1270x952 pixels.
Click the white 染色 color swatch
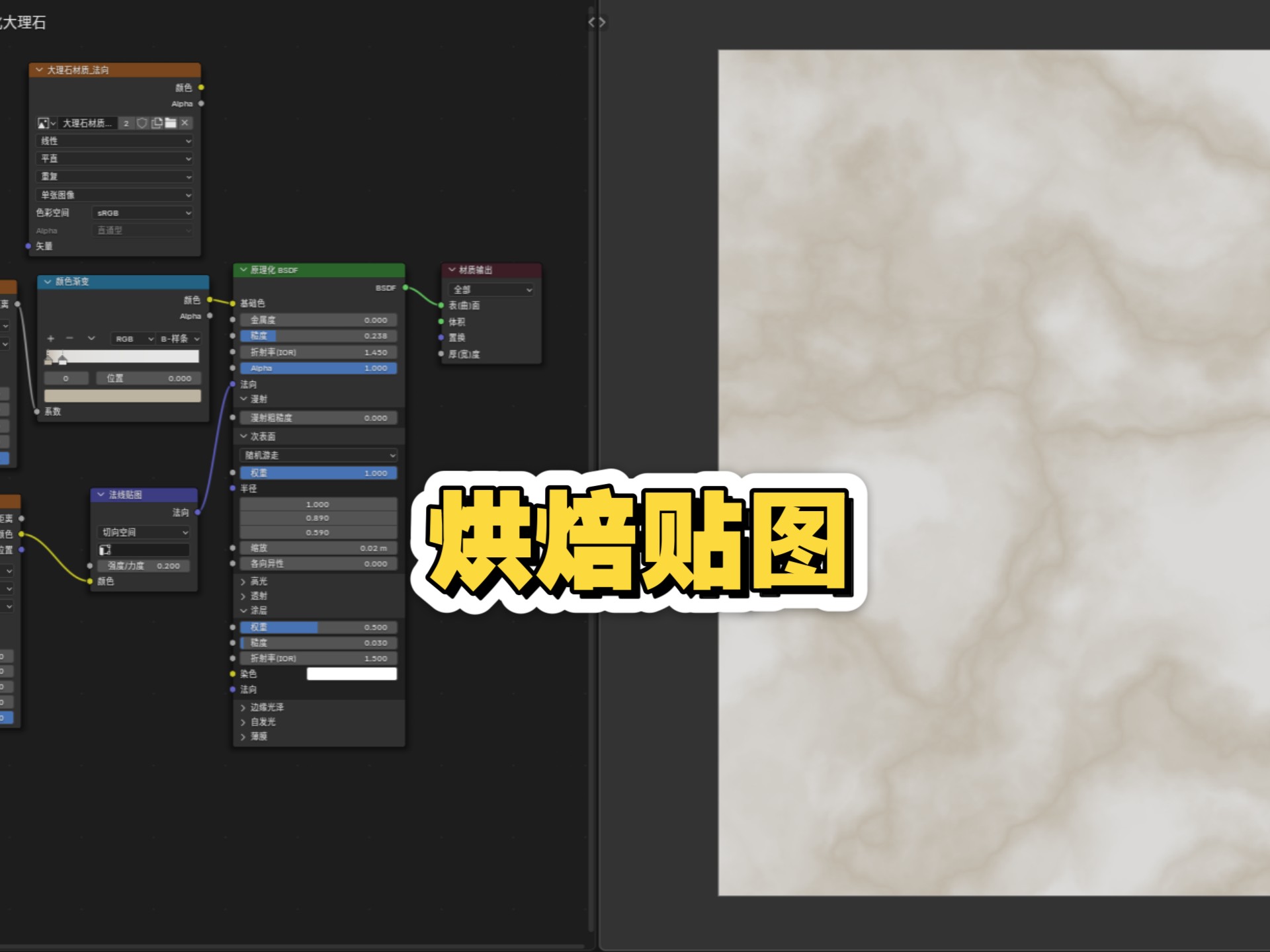[351, 674]
